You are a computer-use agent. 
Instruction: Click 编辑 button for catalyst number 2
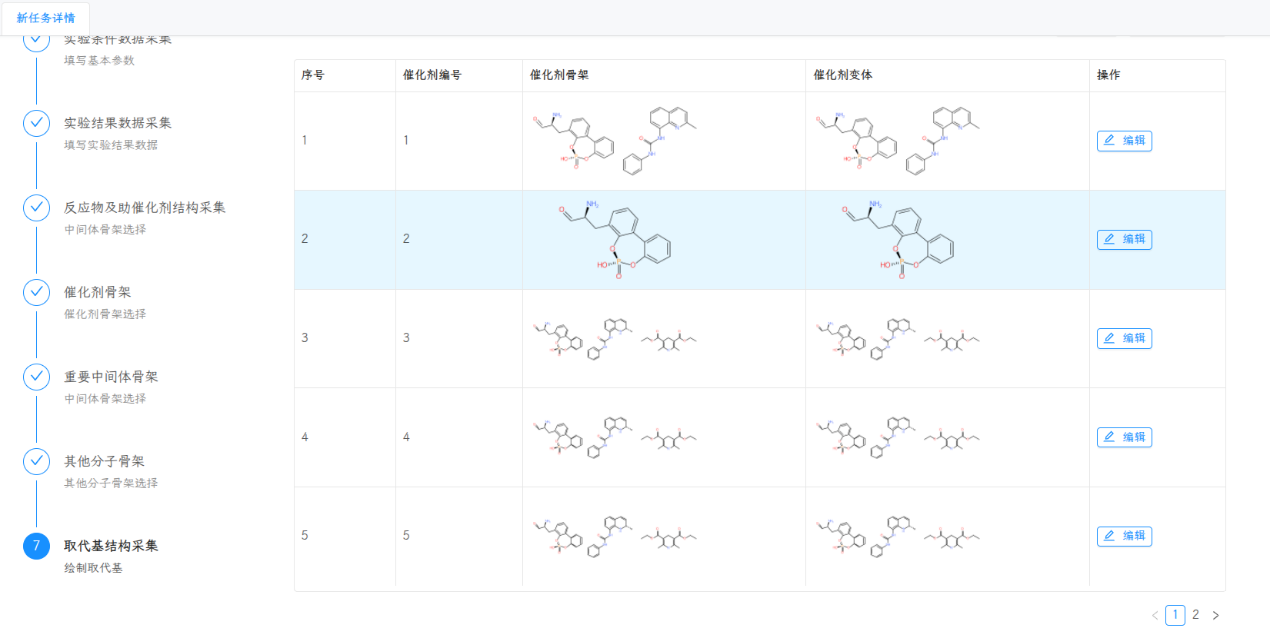click(1124, 240)
